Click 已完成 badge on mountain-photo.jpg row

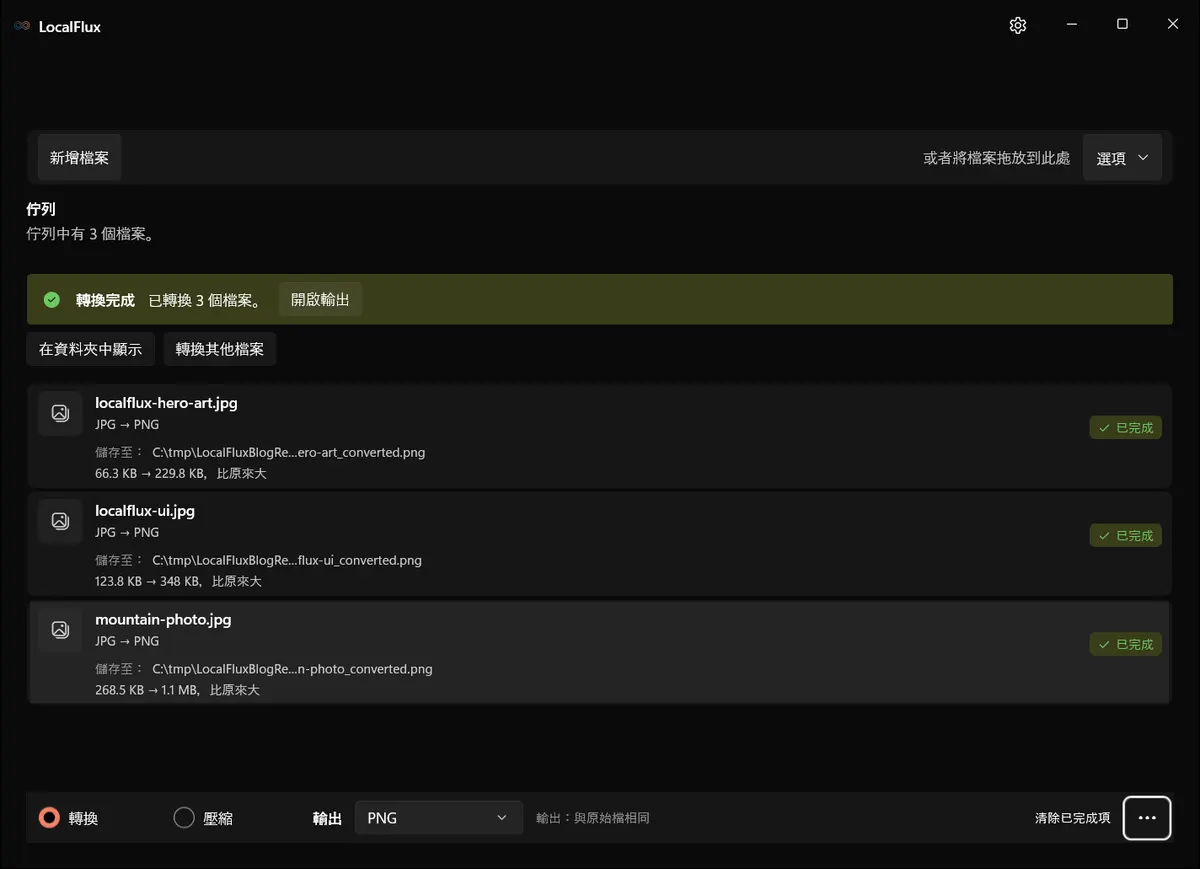coord(1125,645)
